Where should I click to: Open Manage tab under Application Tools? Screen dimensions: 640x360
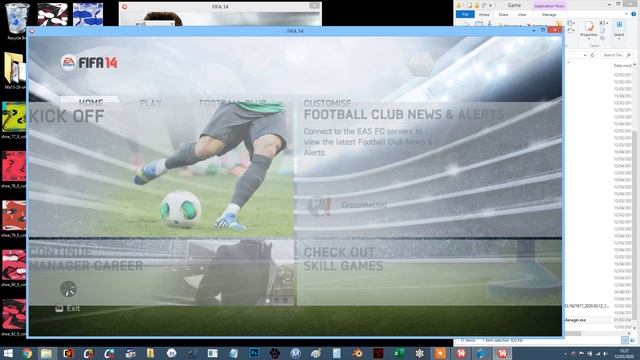549,14
